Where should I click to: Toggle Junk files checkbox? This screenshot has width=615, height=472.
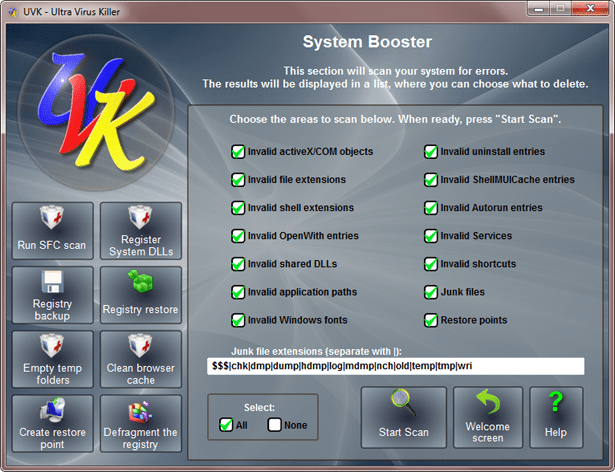pos(431,292)
